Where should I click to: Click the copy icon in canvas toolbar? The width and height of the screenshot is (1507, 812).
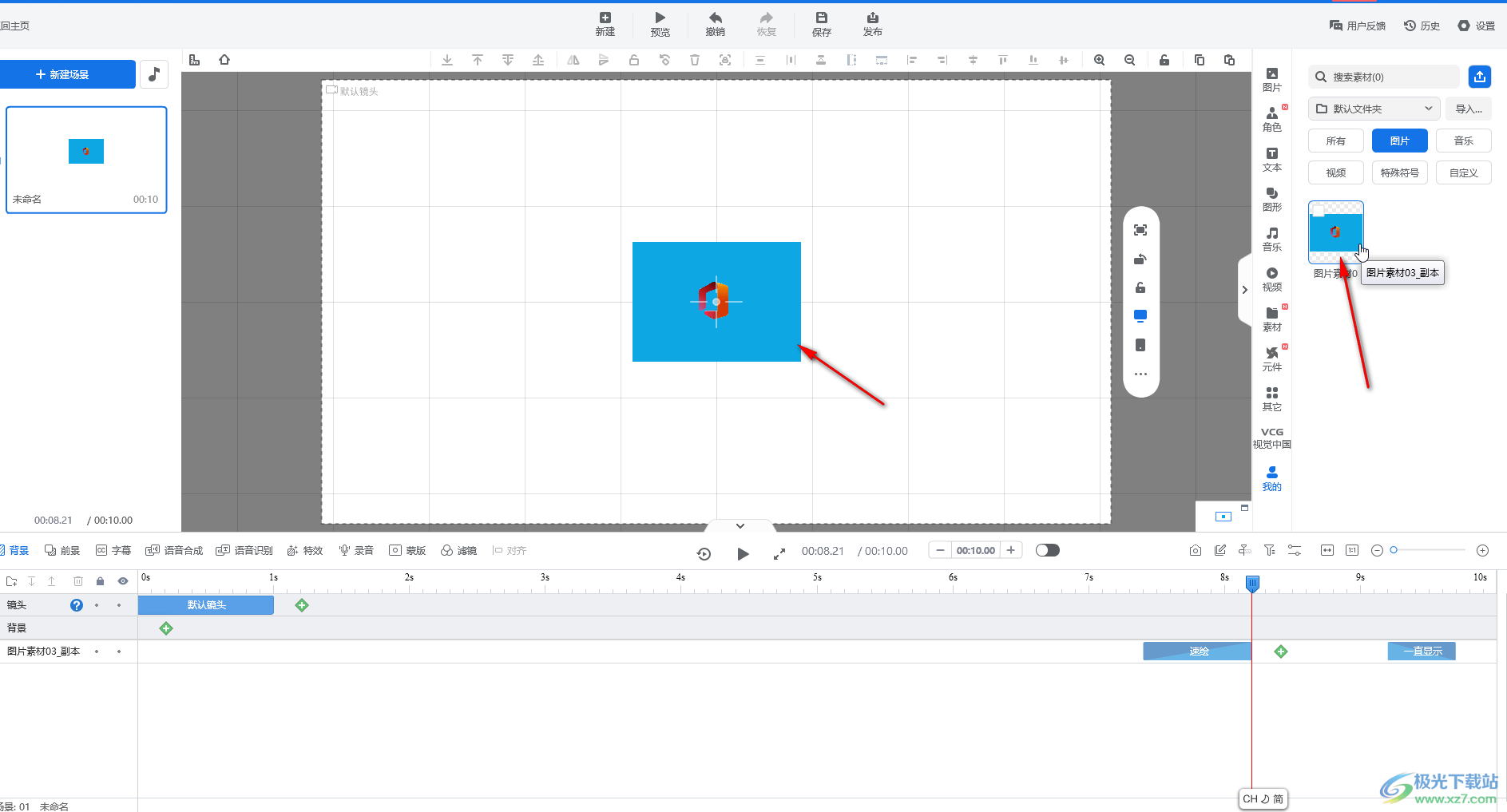pos(1200,60)
